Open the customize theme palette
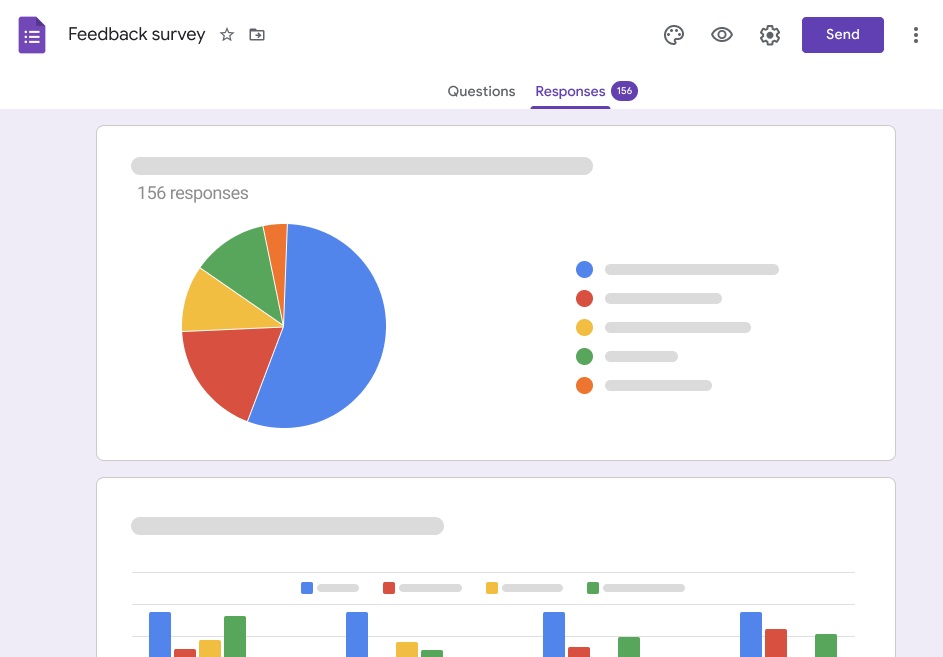Viewport: 943px width, 657px height. [x=674, y=35]
